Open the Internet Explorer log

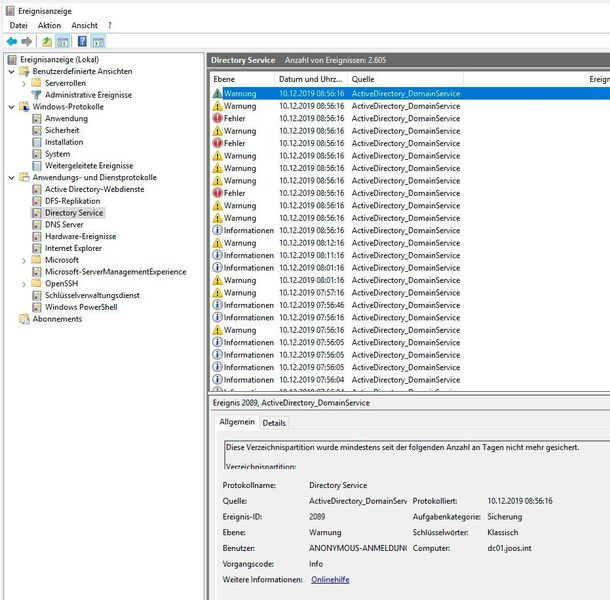point(73,248)
